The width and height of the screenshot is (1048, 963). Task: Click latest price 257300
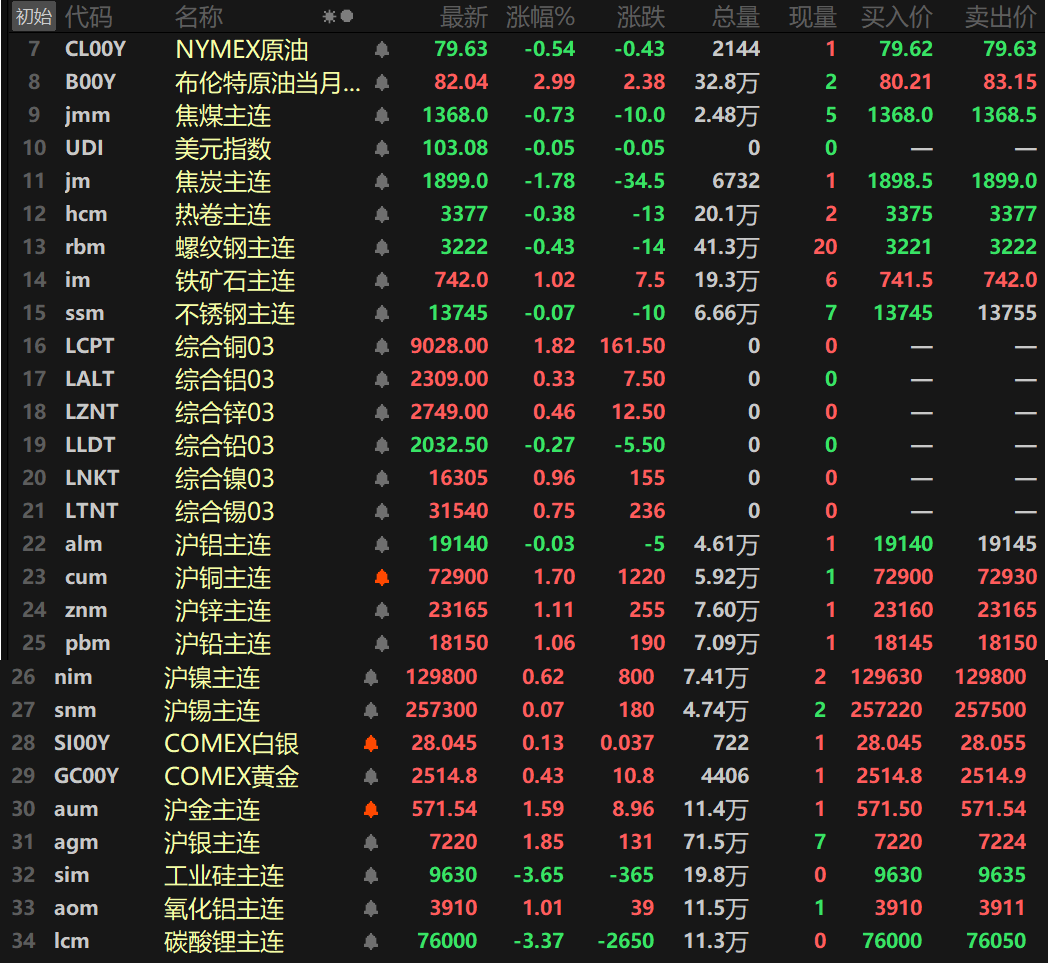[442, 710]
